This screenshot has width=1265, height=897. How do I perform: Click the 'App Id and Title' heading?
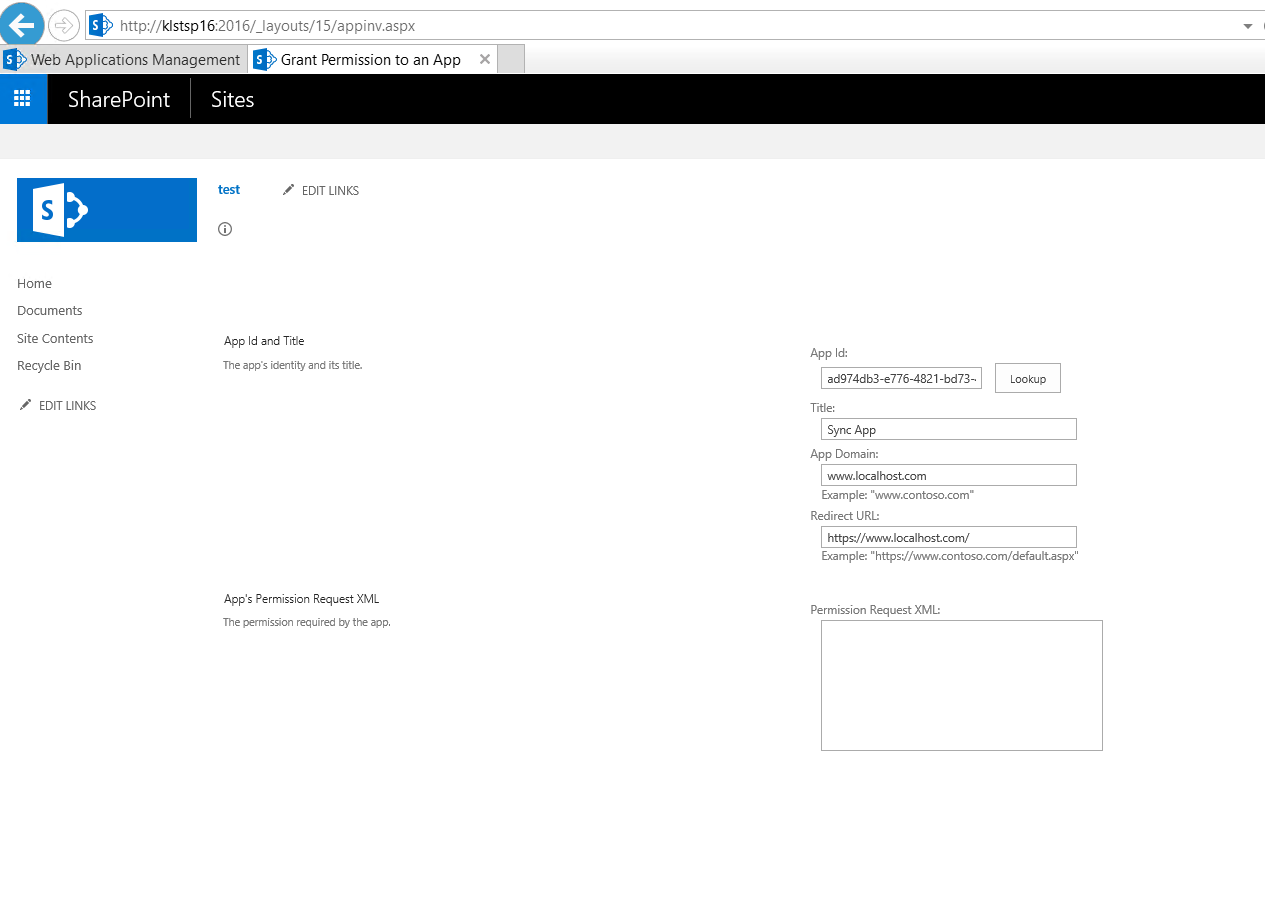(x=264, y=341)
